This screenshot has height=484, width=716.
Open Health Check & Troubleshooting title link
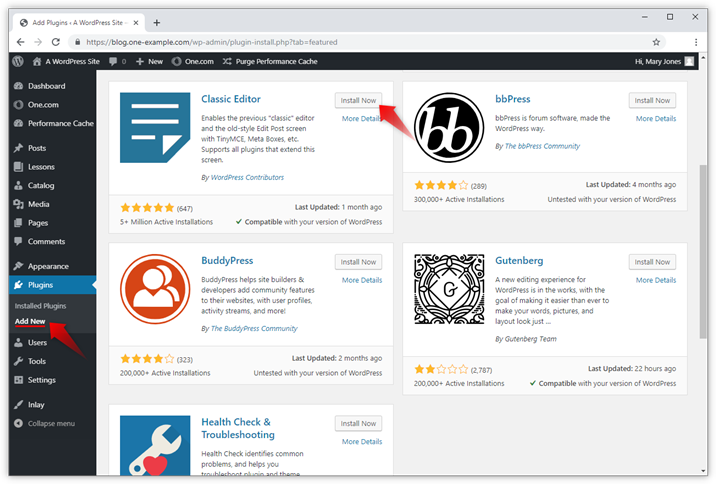click(x=237, y=428)
